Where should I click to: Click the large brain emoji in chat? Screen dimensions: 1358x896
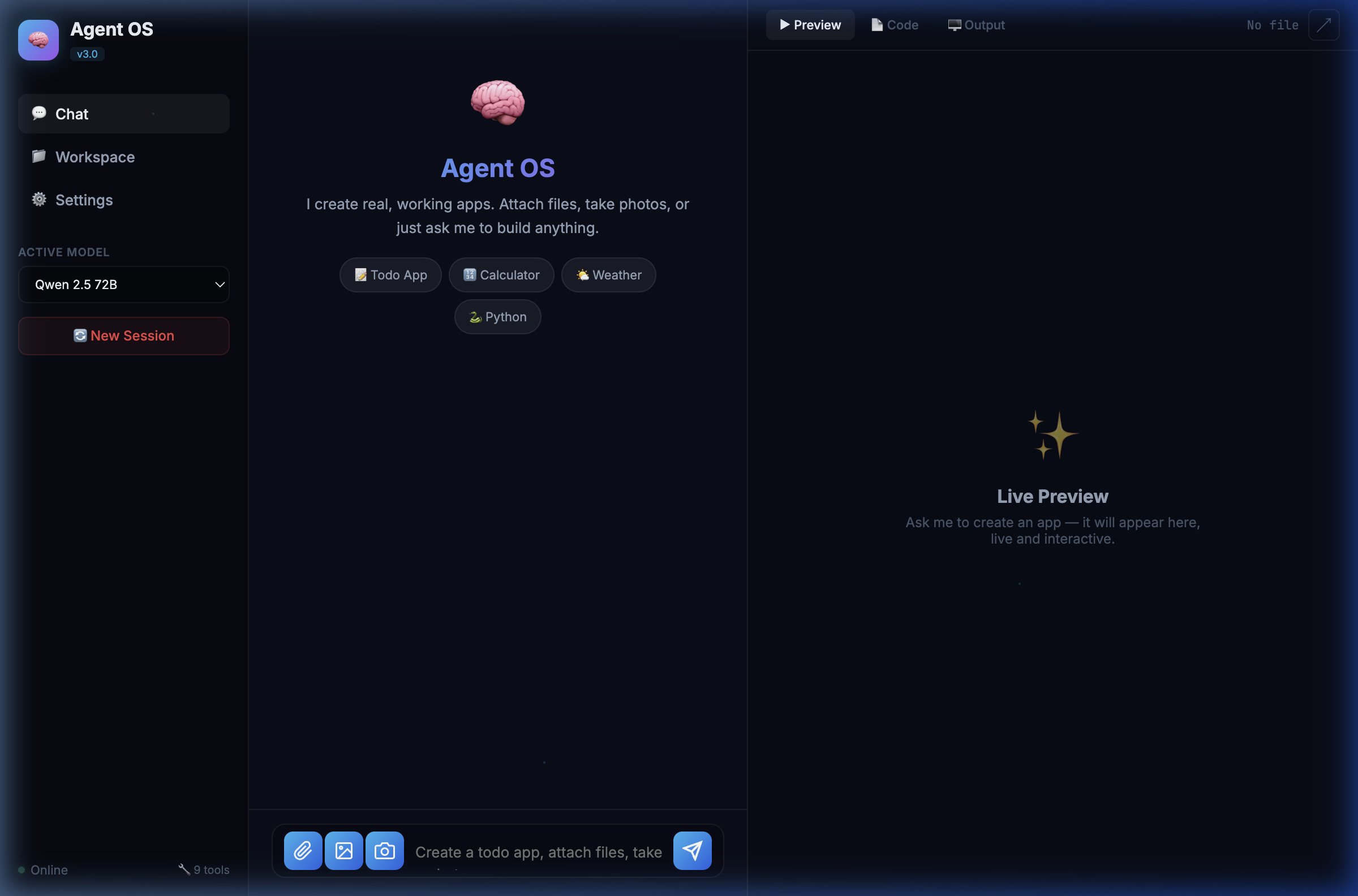(x=497, y=102)
